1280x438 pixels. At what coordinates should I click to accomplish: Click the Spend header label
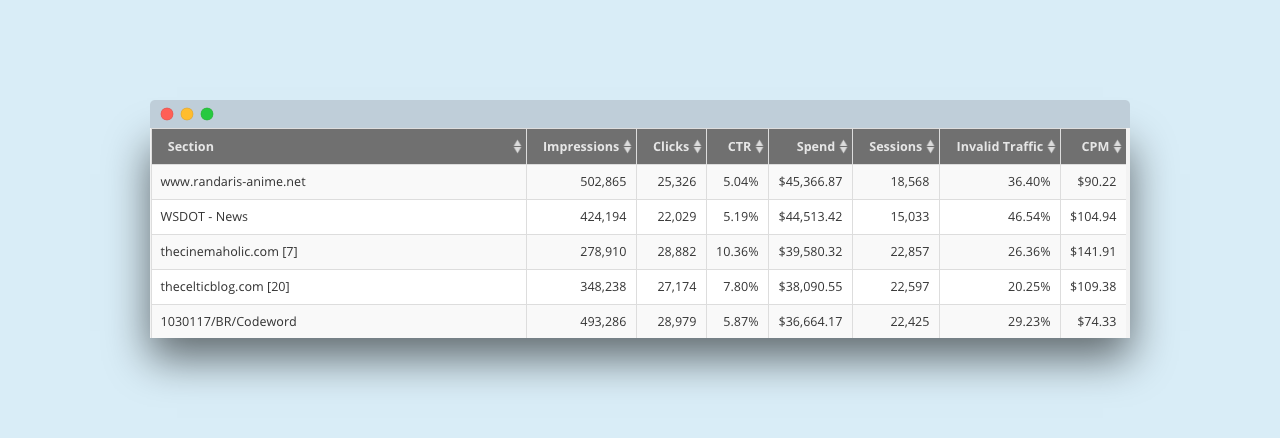point(816,147)
